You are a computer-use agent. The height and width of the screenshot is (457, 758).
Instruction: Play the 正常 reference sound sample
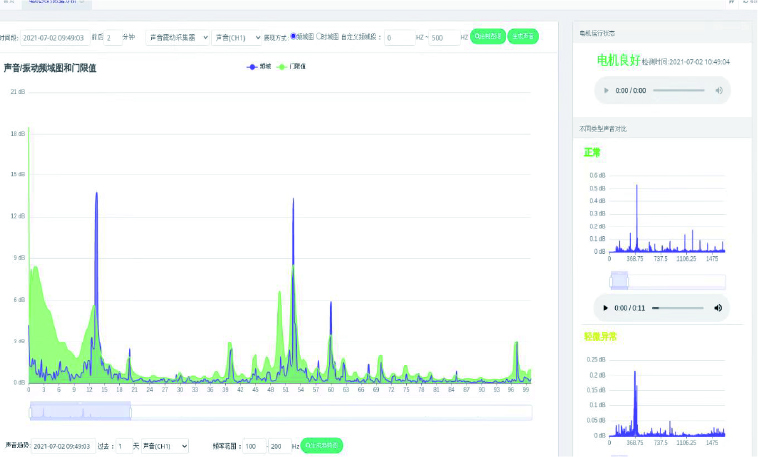pos(605,308)
